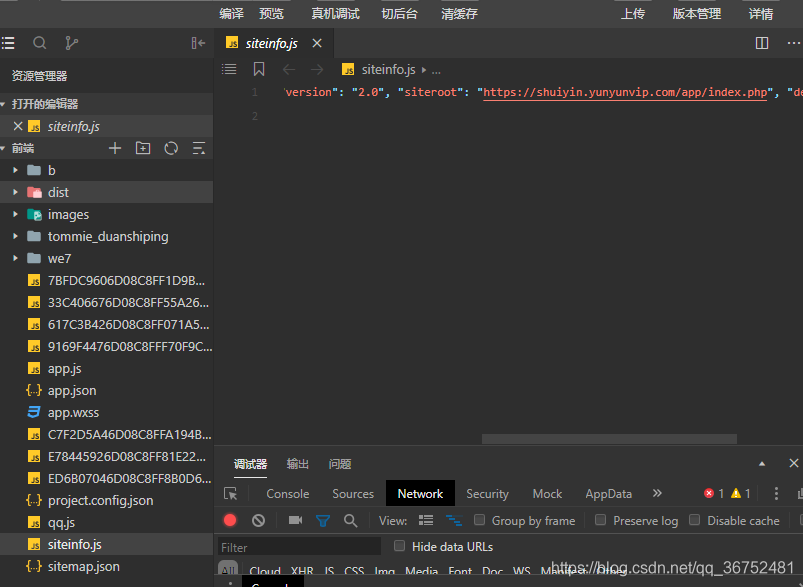Open the Mock tab
The height and width of the screenshot is (587, 803).
coord(547,494)
